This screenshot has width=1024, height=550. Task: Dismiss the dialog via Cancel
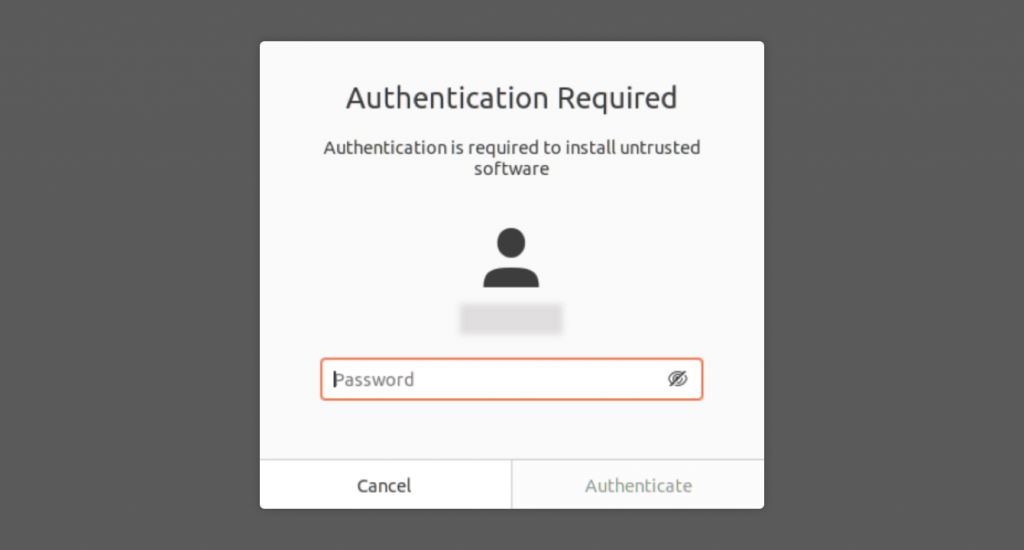click(384, 485)
